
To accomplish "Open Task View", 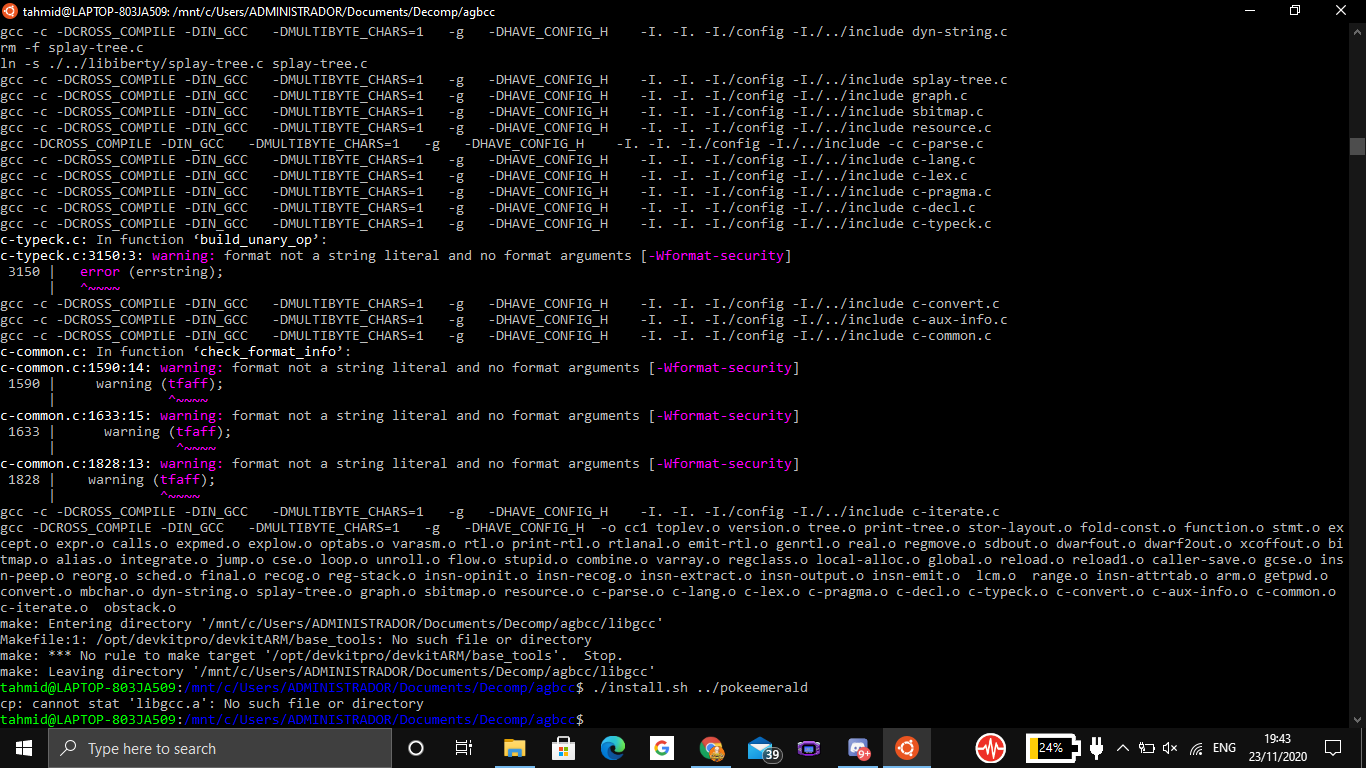I will [x=463, y=748].
